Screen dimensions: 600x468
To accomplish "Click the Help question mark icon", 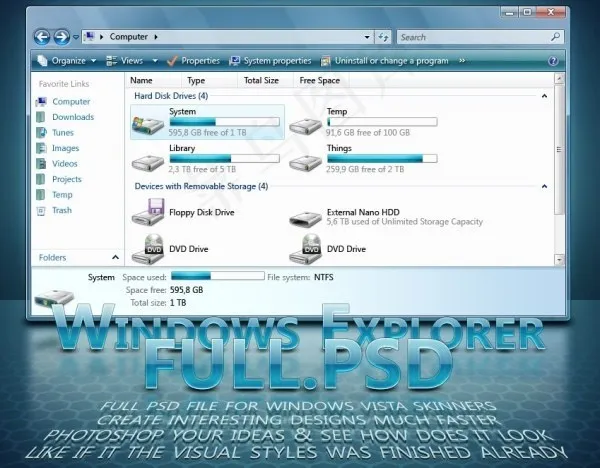I will [x=553, y=61].
